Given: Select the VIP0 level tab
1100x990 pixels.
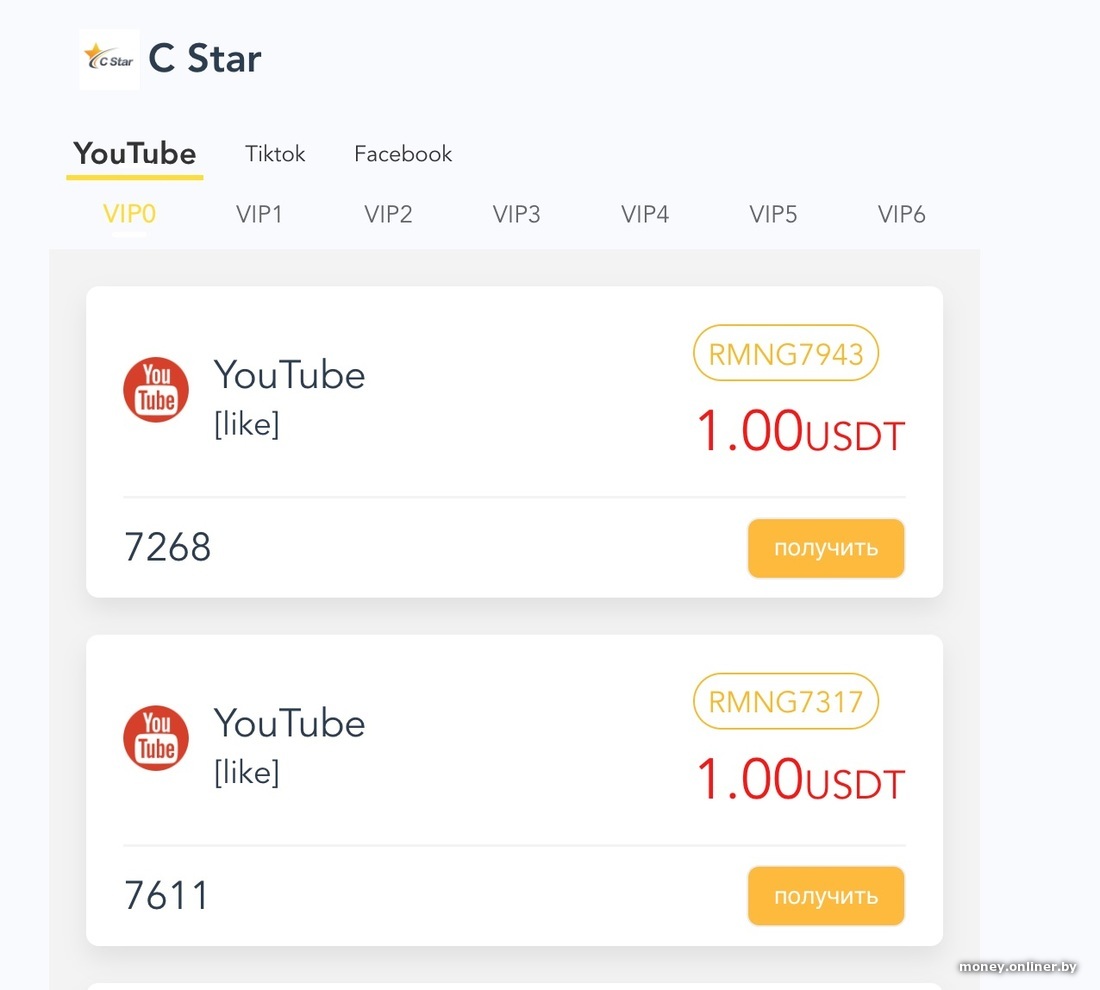Looking at the screenshot, I should [x=129, y=213].
